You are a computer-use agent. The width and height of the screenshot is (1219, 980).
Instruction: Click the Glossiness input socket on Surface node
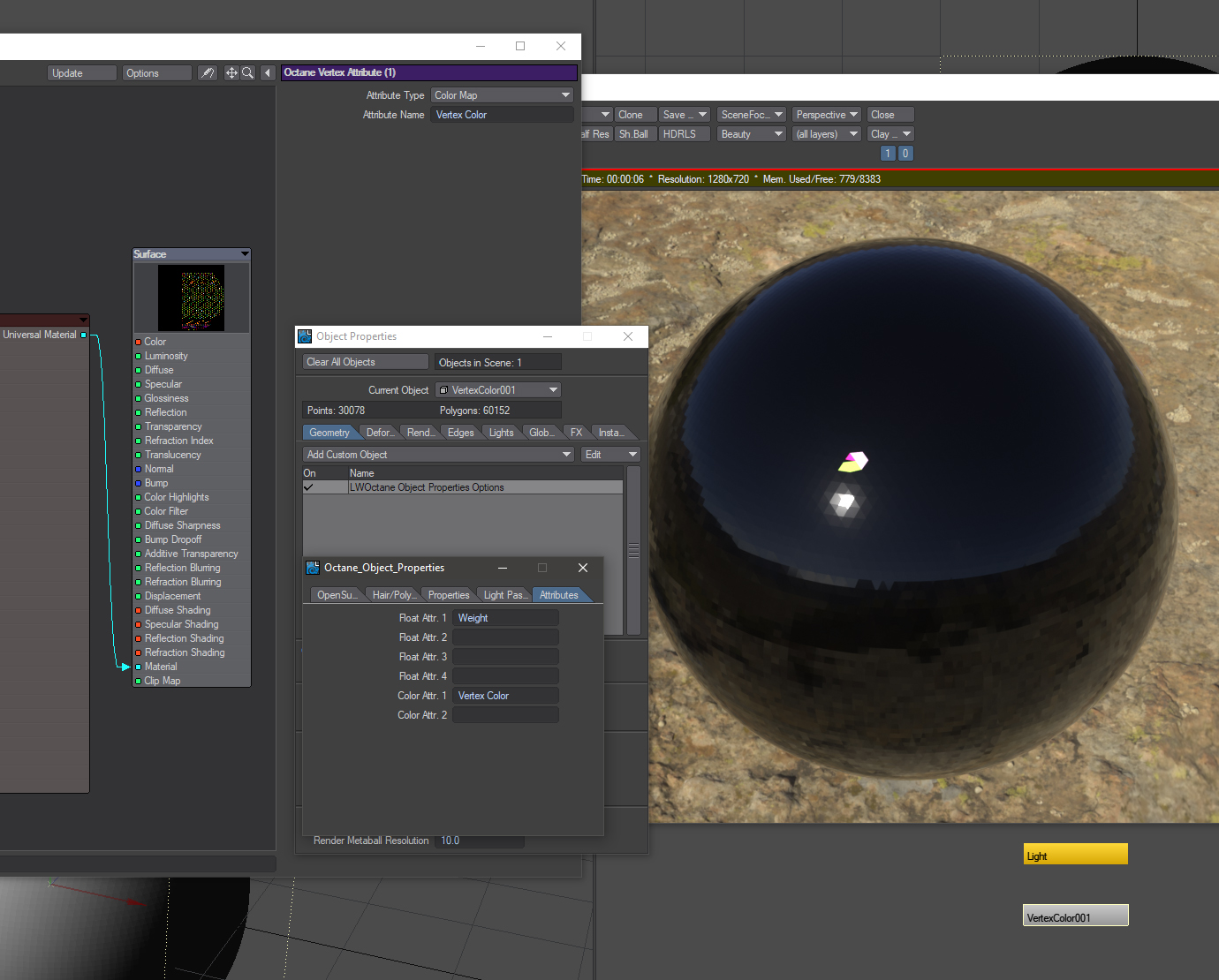[139, 398]
